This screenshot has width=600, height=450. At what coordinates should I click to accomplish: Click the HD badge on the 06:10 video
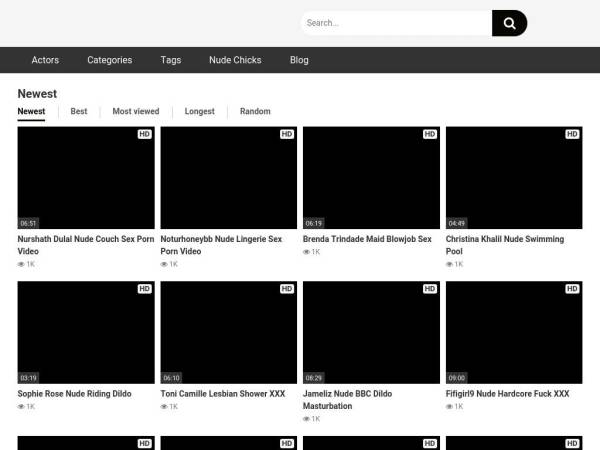point(287,289)
